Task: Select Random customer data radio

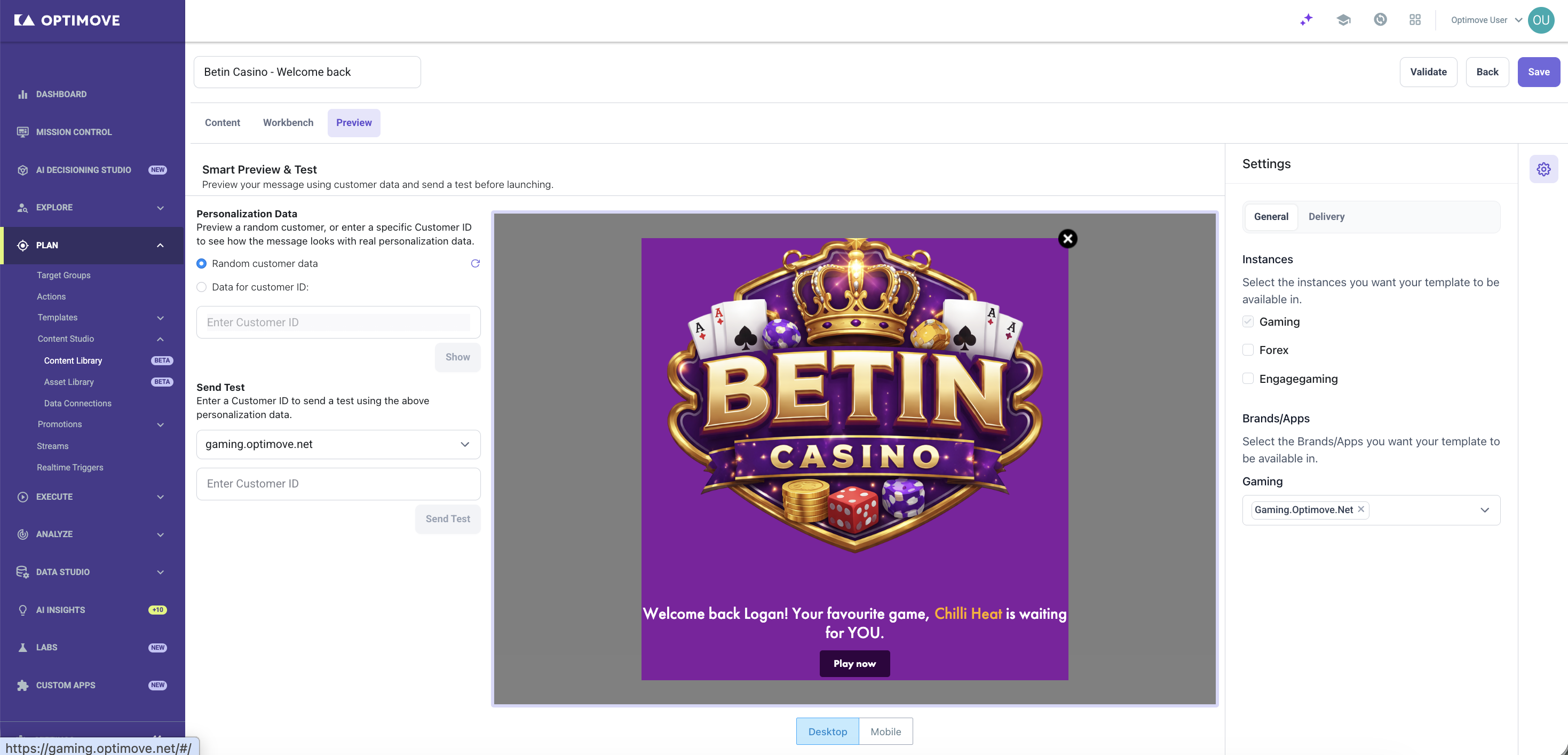Action: pyautogui.click(x=202, y=264)
